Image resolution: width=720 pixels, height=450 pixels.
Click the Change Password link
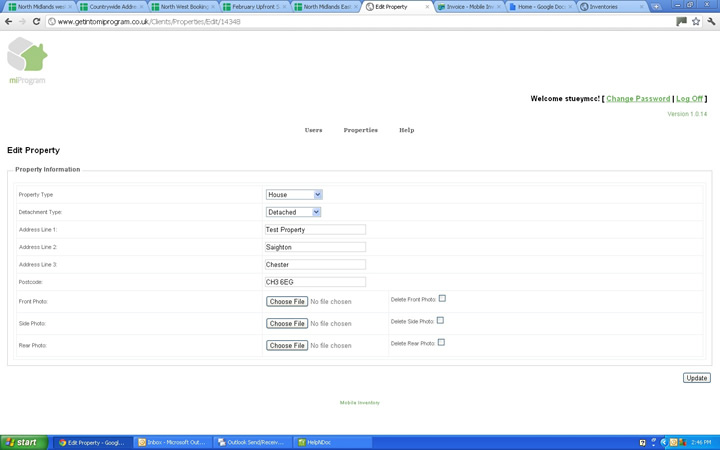point(638,99)
